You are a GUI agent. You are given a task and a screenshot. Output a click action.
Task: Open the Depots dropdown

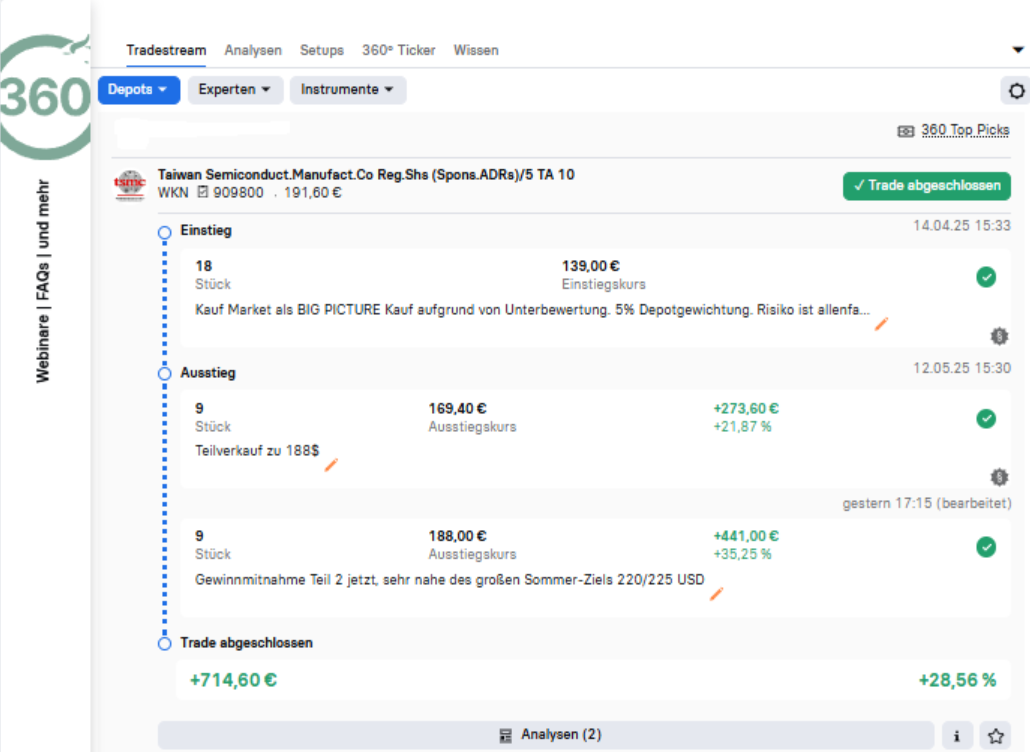(139, 89)
